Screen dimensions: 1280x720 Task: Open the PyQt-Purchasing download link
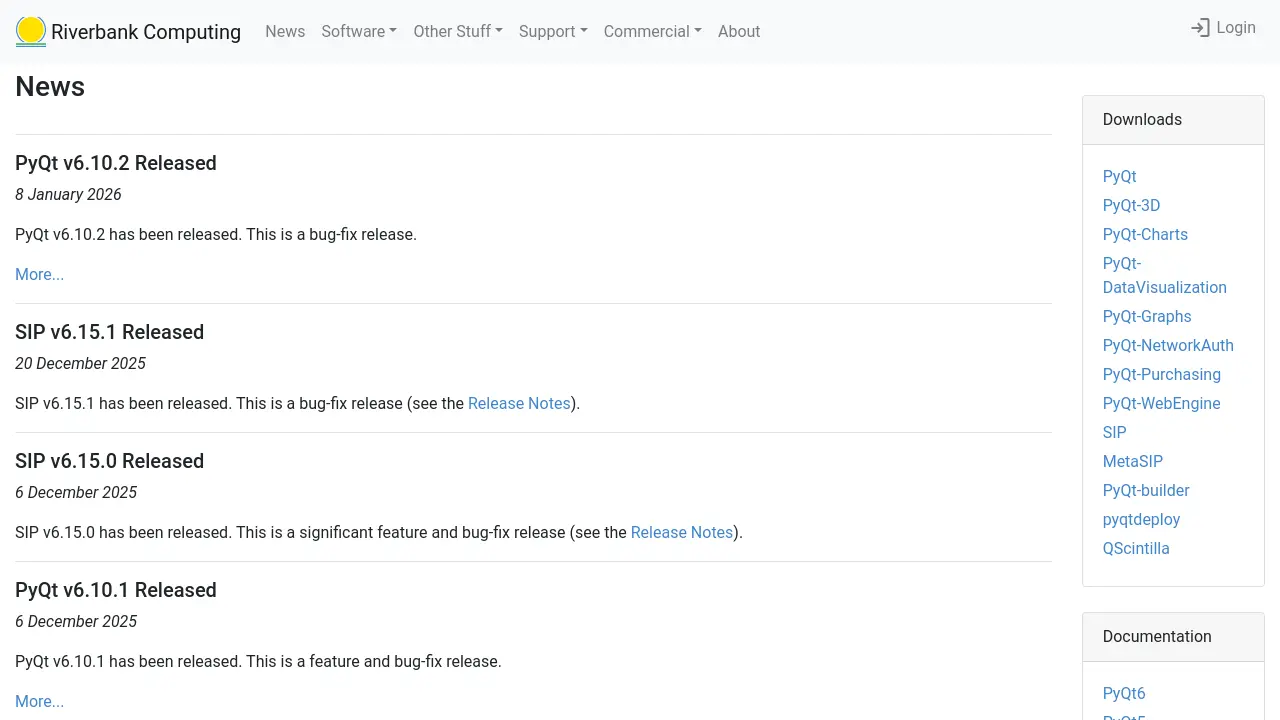click(1162, 374)
